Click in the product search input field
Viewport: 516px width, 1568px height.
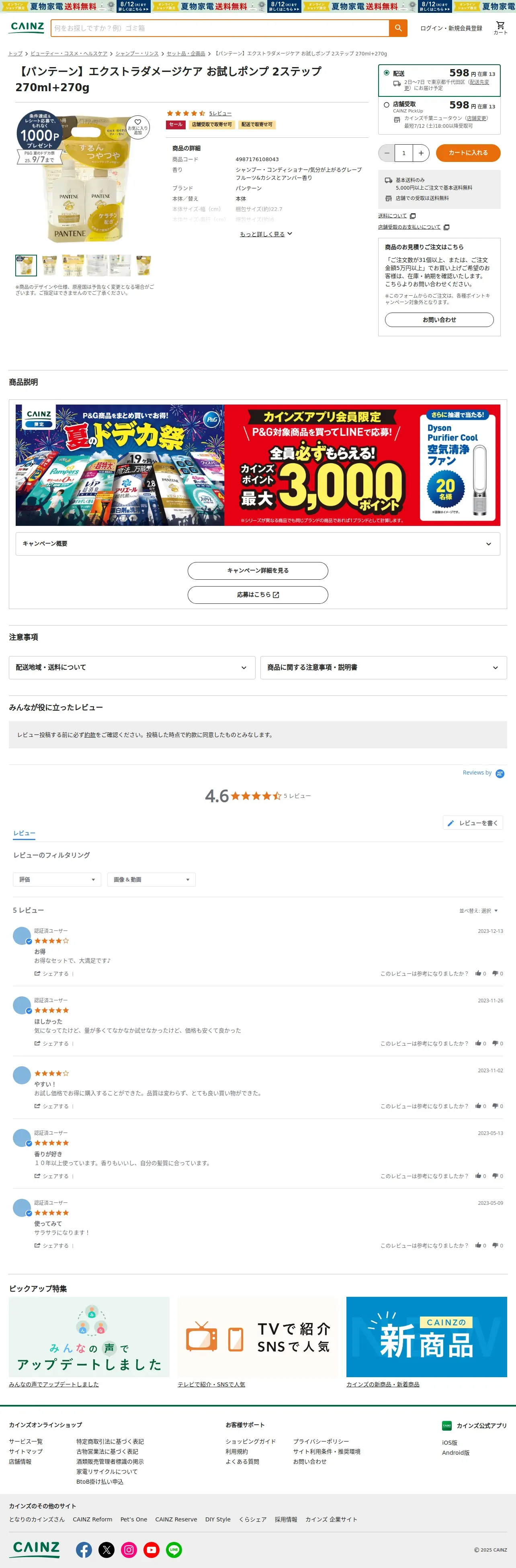(x=220, y=28)
